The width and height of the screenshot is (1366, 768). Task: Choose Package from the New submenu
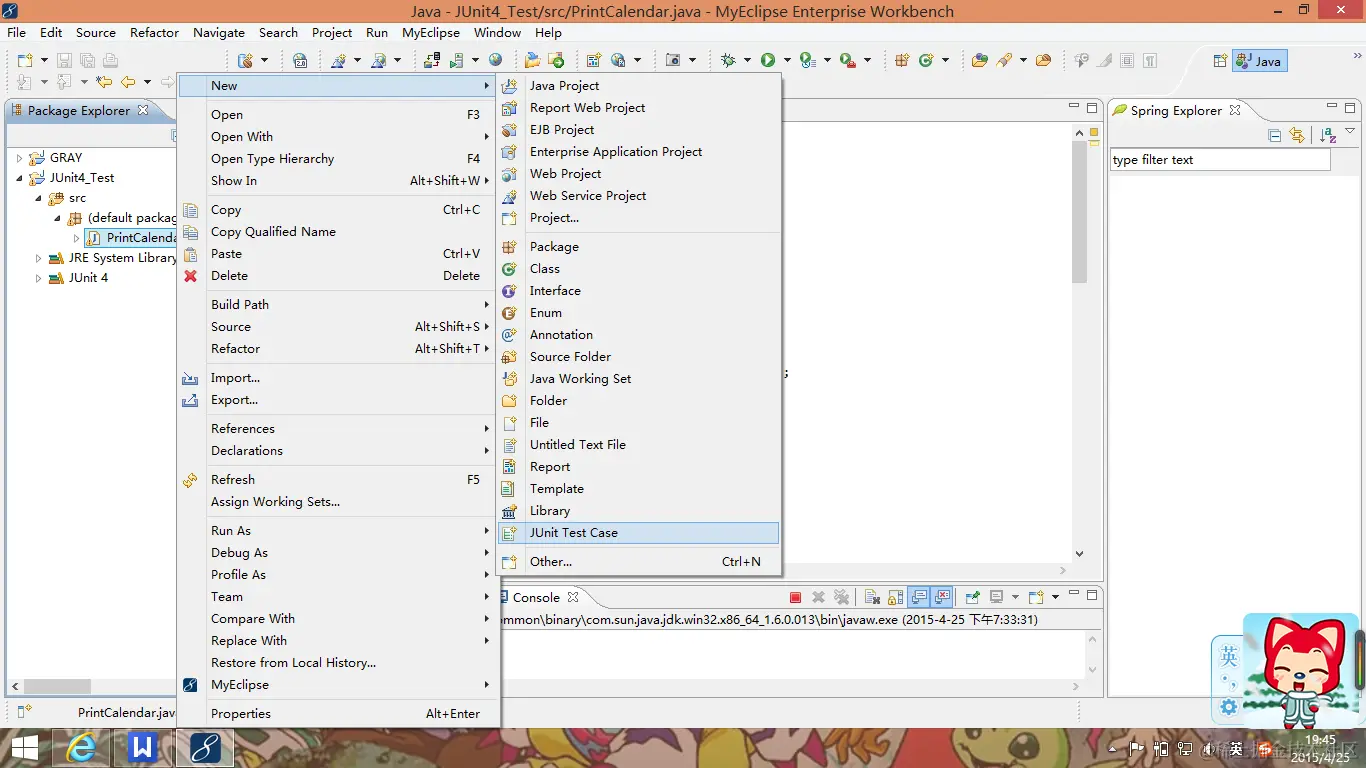[x=638, y=247]
